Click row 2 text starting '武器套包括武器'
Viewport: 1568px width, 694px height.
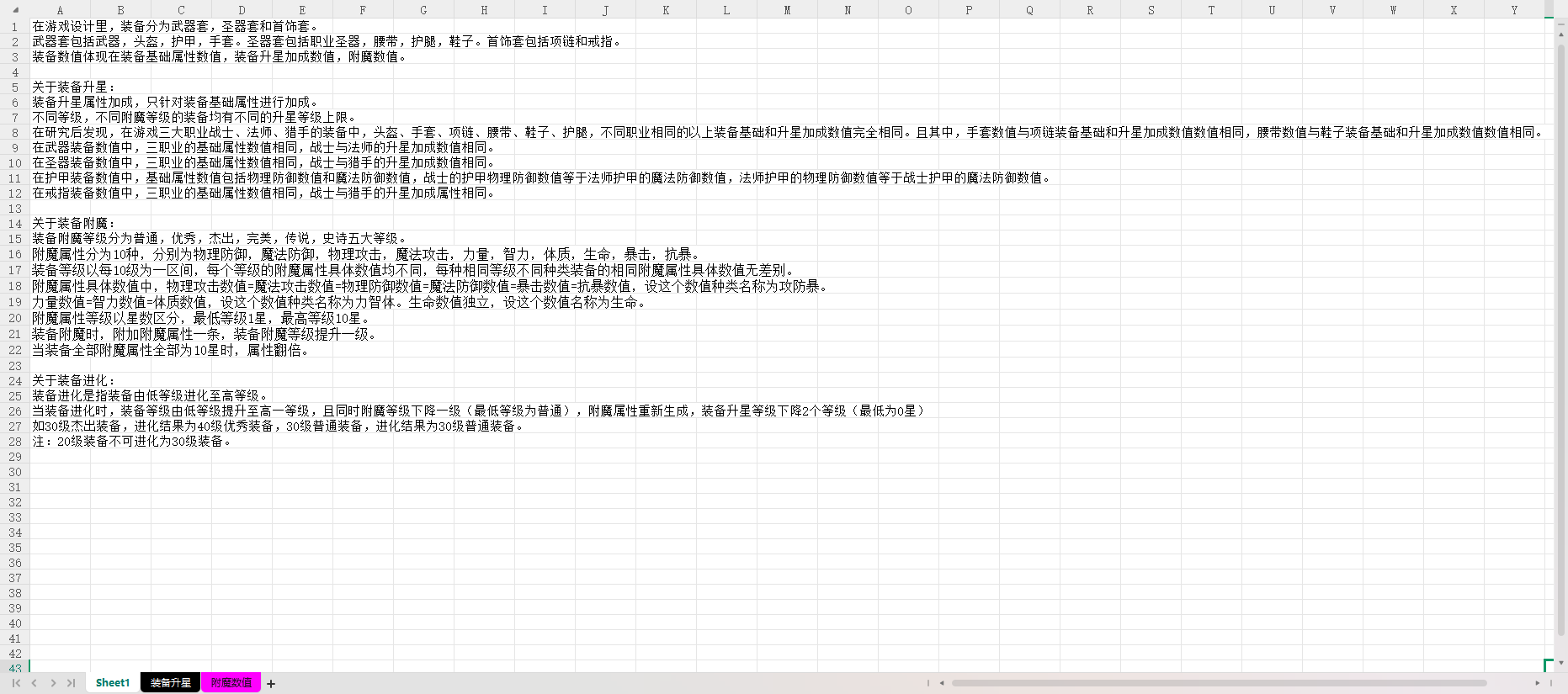pos(328,42)
